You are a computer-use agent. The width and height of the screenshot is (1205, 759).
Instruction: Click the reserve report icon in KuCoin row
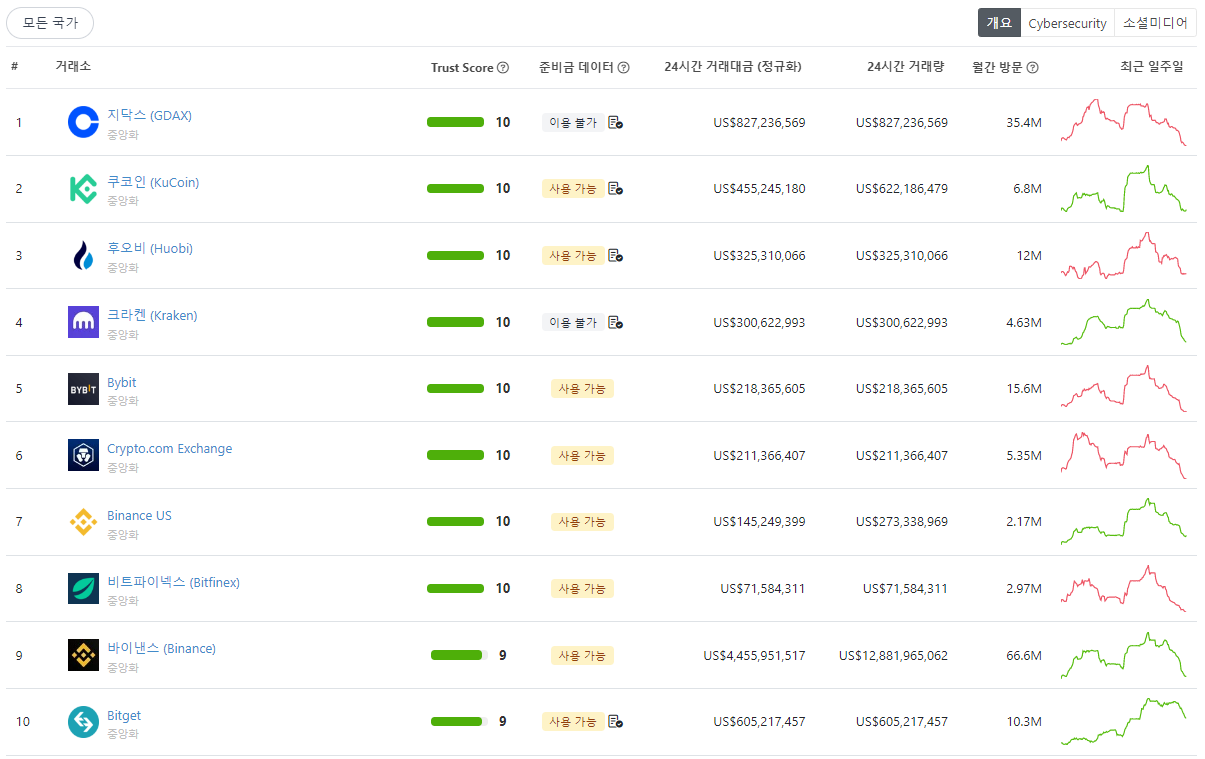tap(615, 188)
